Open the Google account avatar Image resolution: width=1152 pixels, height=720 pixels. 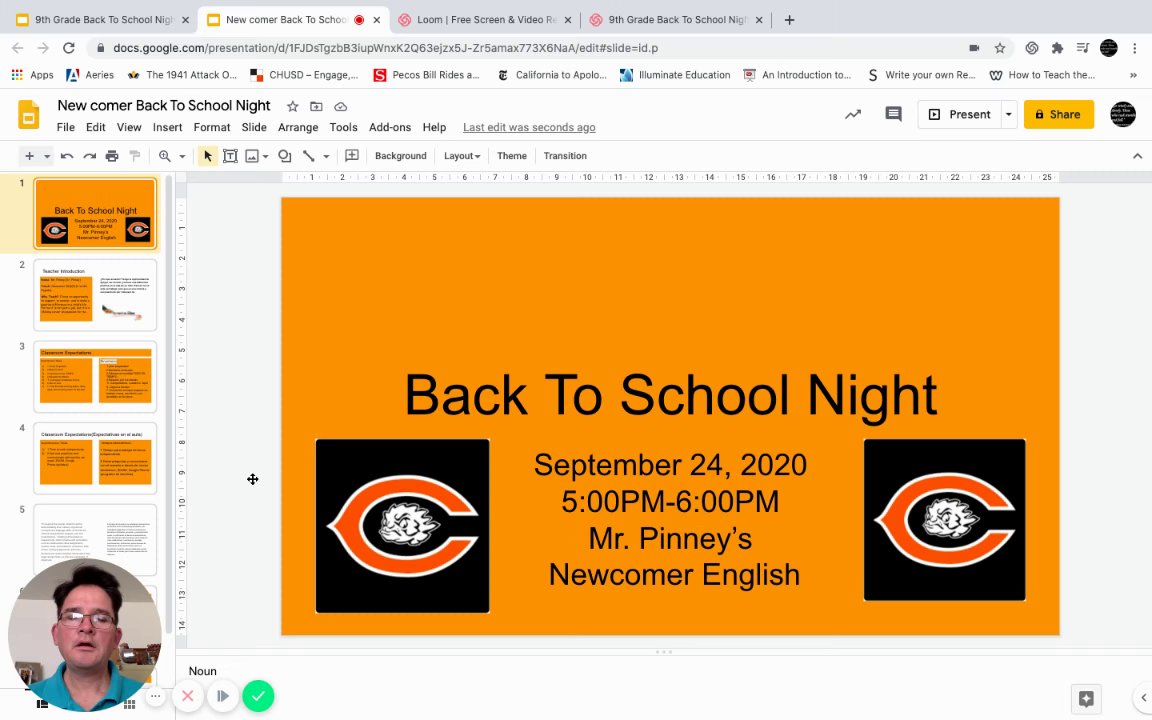click(1123, 115)
